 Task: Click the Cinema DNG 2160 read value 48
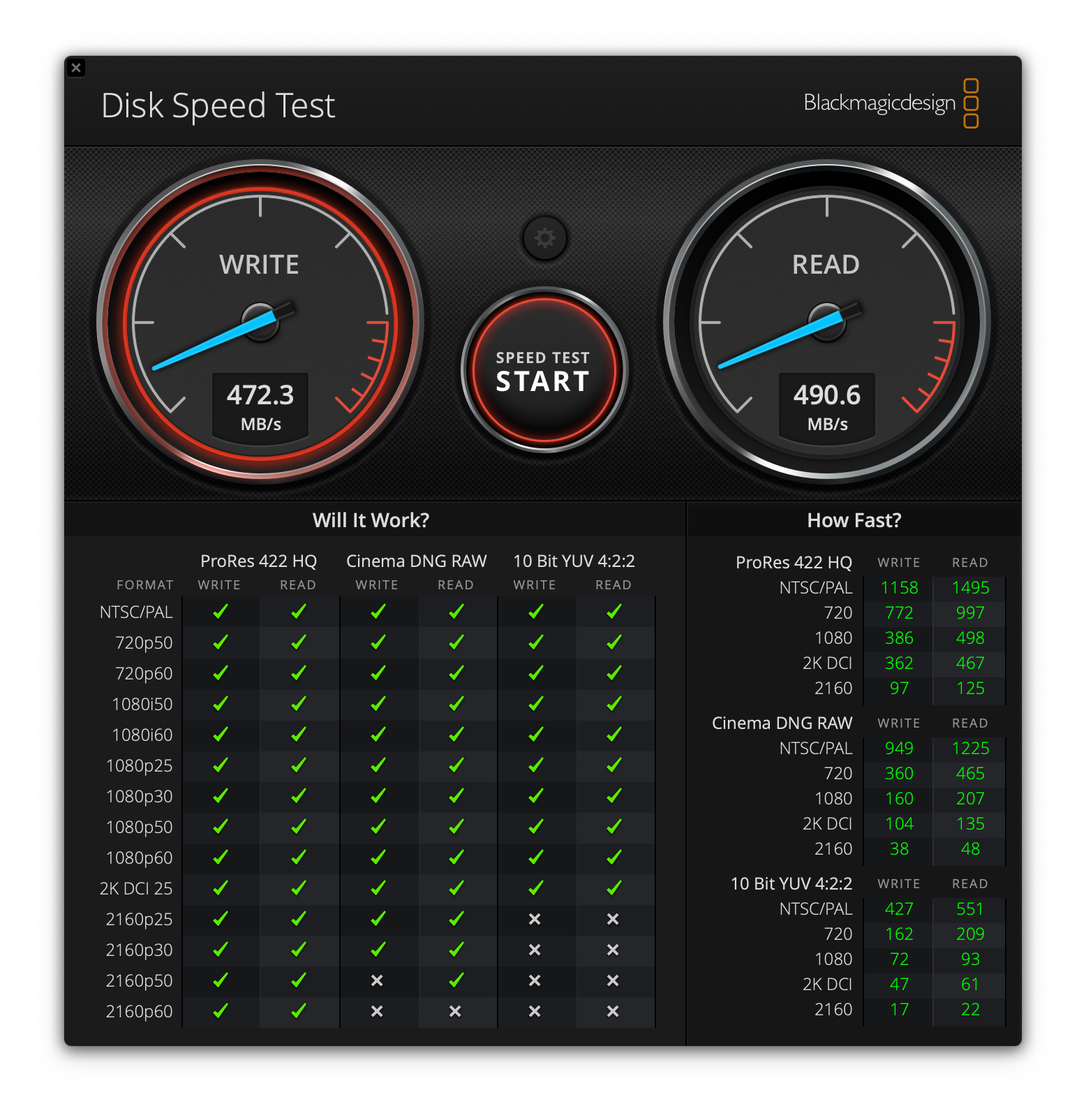tap(970, 849)
